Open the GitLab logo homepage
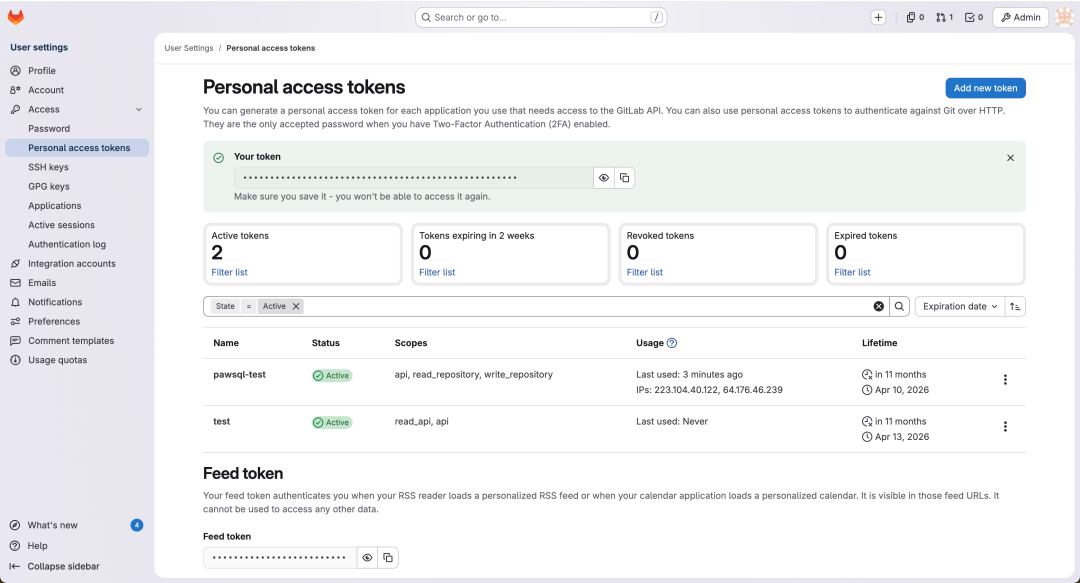This screenshot has height=583, width=1080. (16, 17)
